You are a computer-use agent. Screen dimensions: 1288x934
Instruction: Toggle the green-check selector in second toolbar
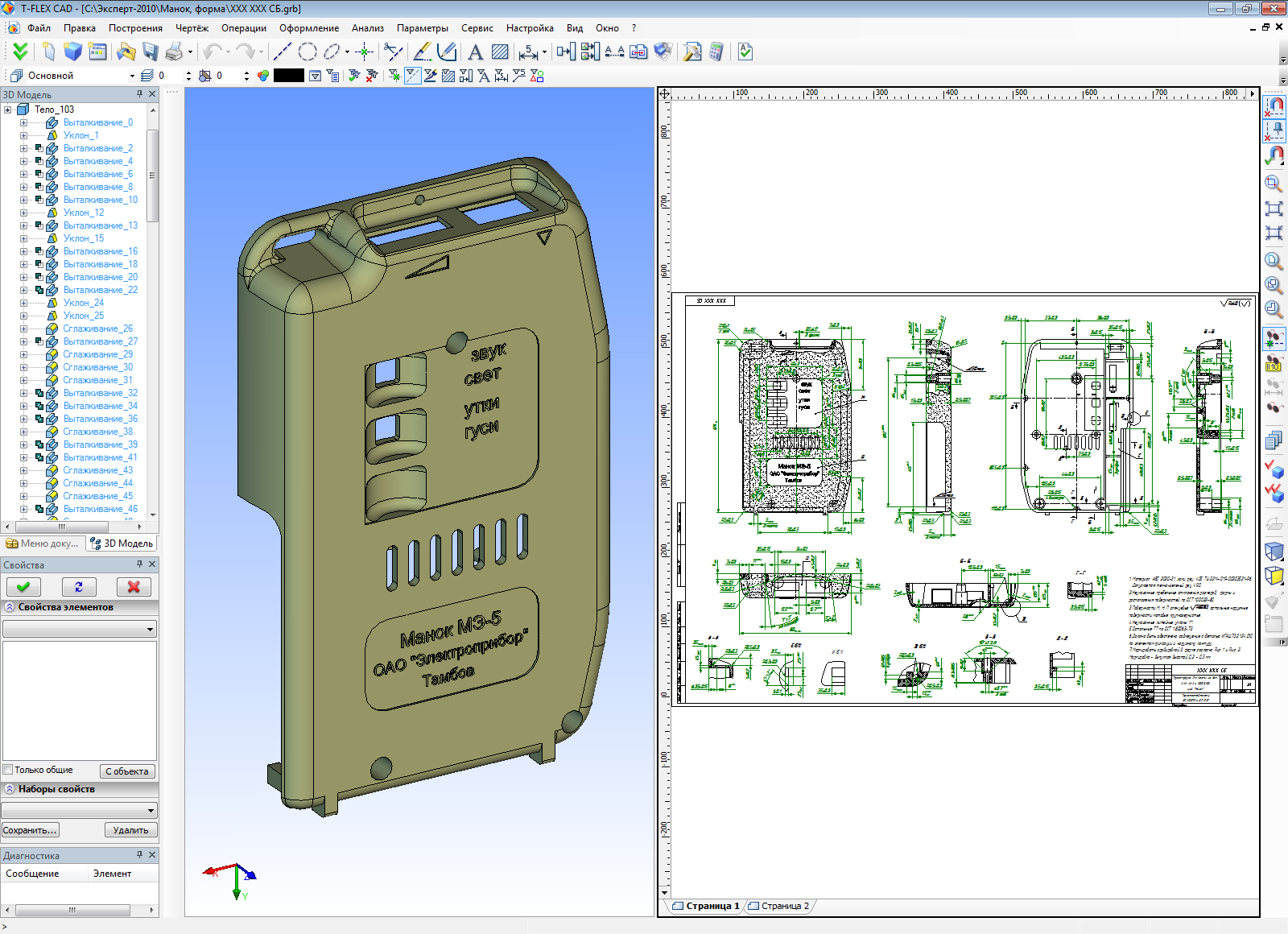[353, 76]
